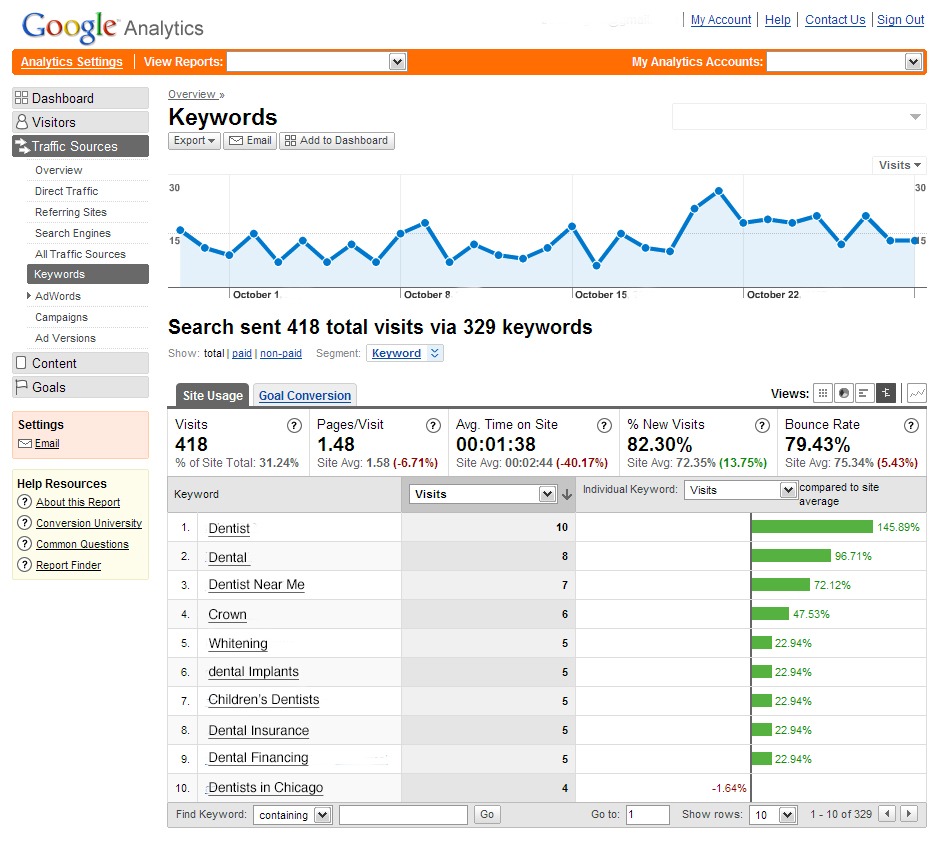Viewport: 939px width, 855px height.
Task: Go to next page of keywords
Action: click(x=909, y=815)
